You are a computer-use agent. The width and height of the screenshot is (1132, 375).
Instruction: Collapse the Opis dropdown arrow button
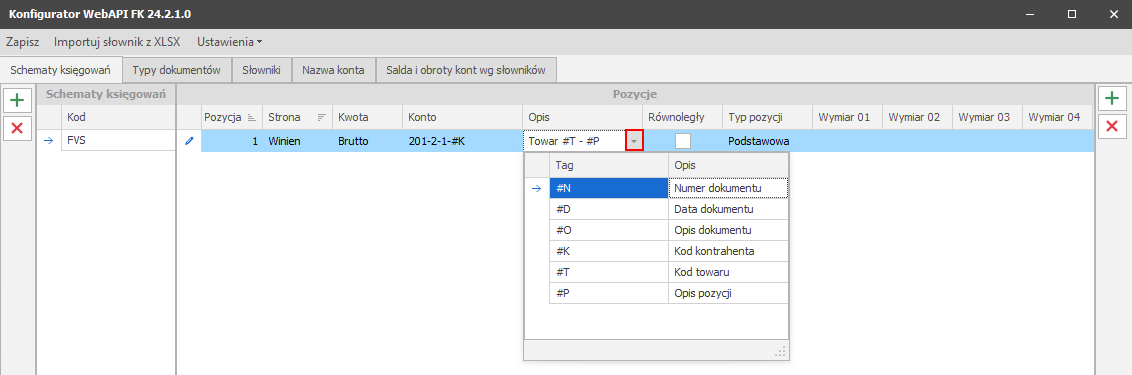click(634, 141)
